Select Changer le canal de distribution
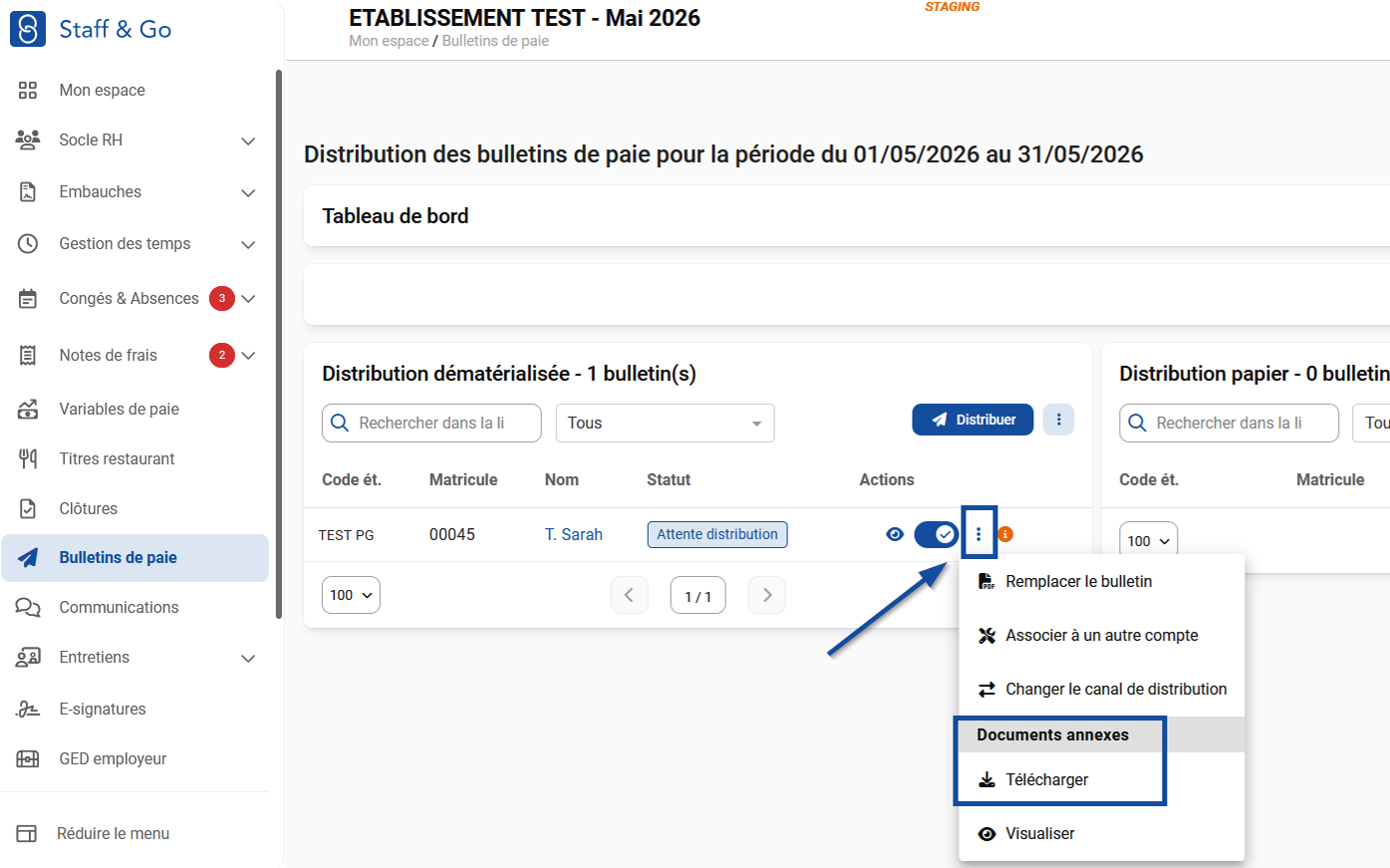Image resolution: width=1390 pixels, height=868 pixels. coord(1101,689)
